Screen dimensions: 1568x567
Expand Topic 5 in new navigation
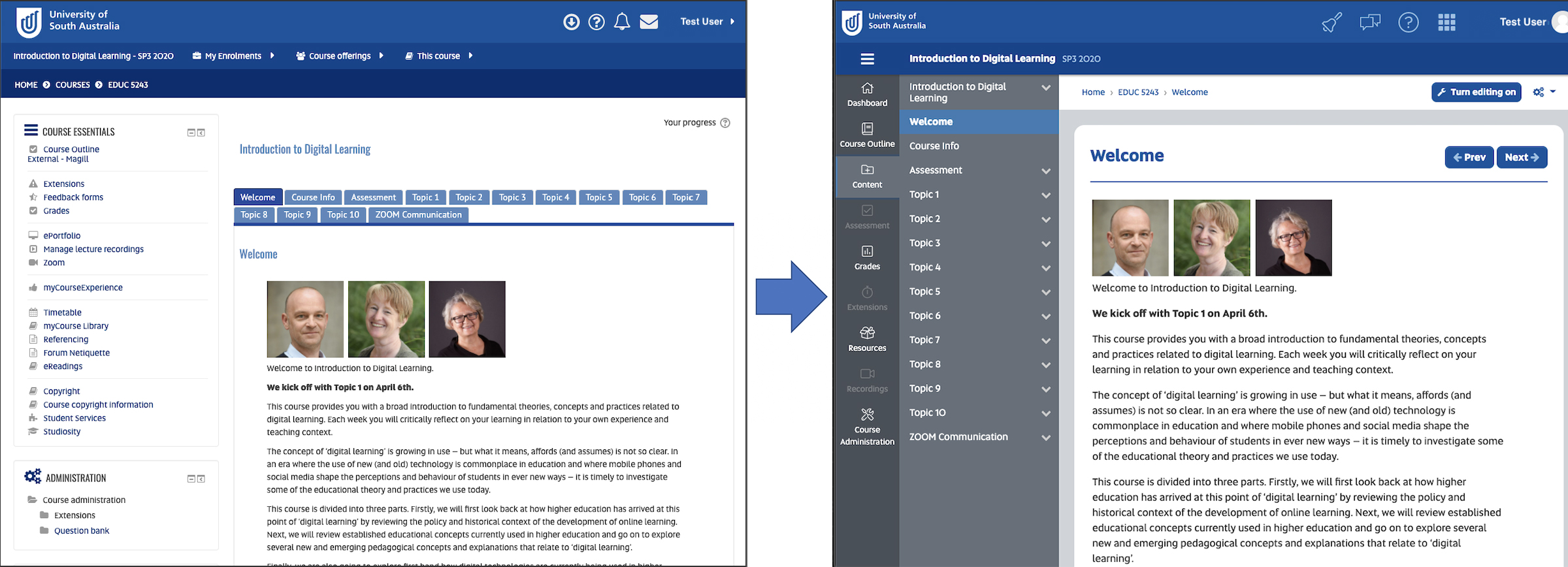1046,293
